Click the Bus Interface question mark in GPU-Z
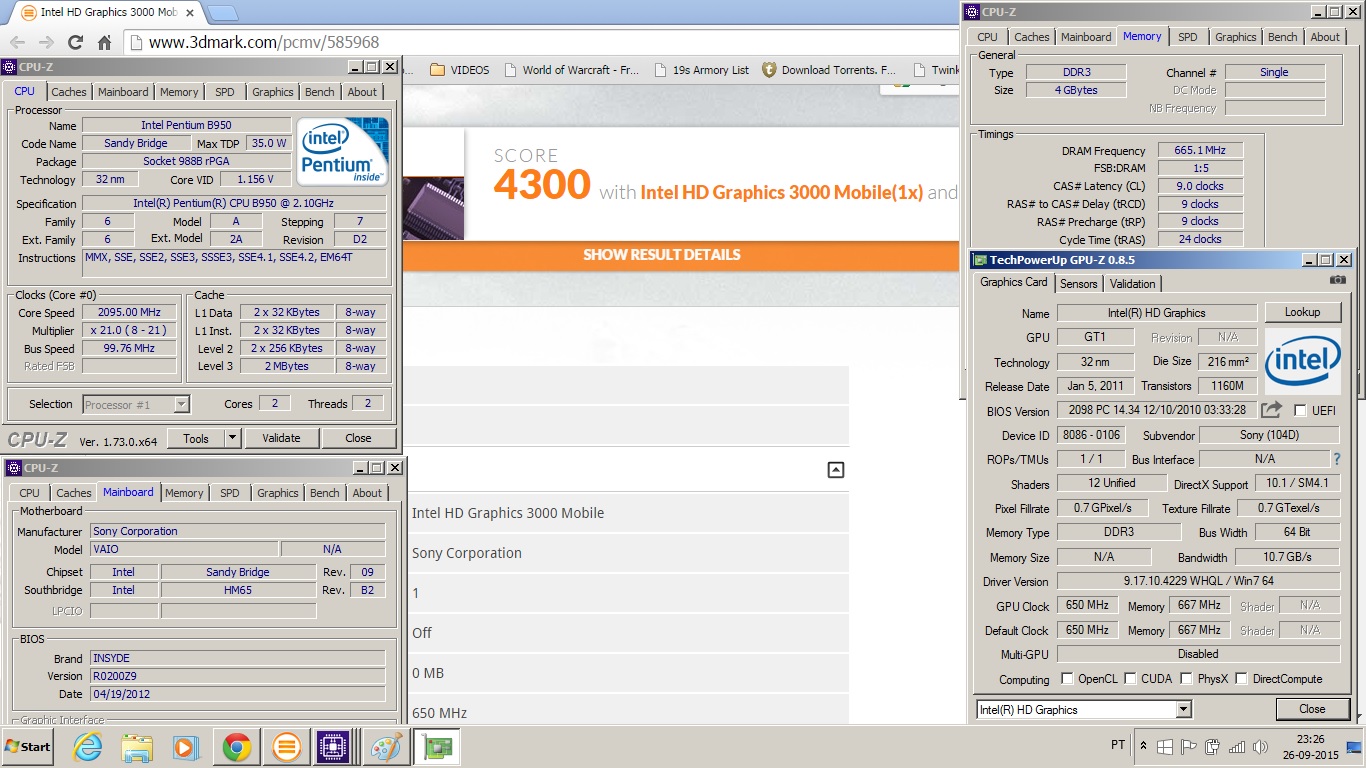Viewport: 1366px width, 768px height. click(x=1336, y=459)
